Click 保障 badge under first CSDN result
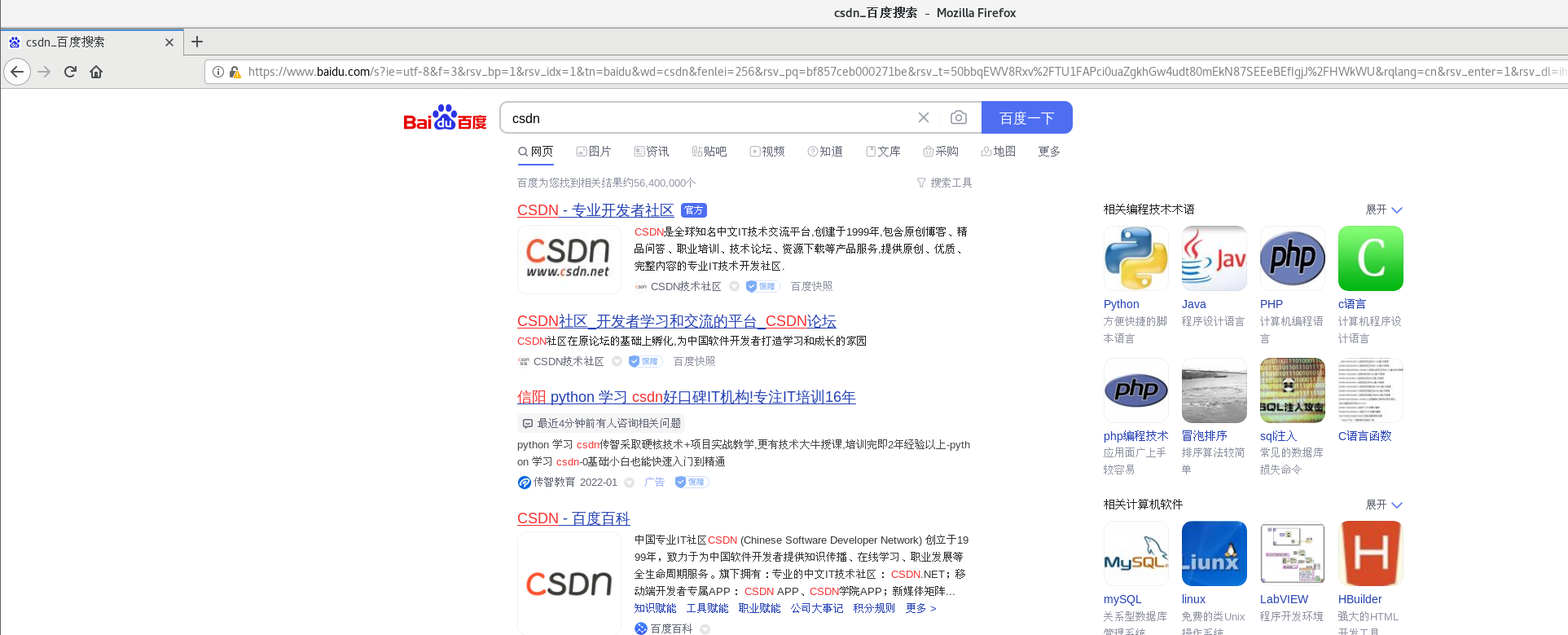The width and height of the screenshot is (1568, 635). (x=762, y=286)
